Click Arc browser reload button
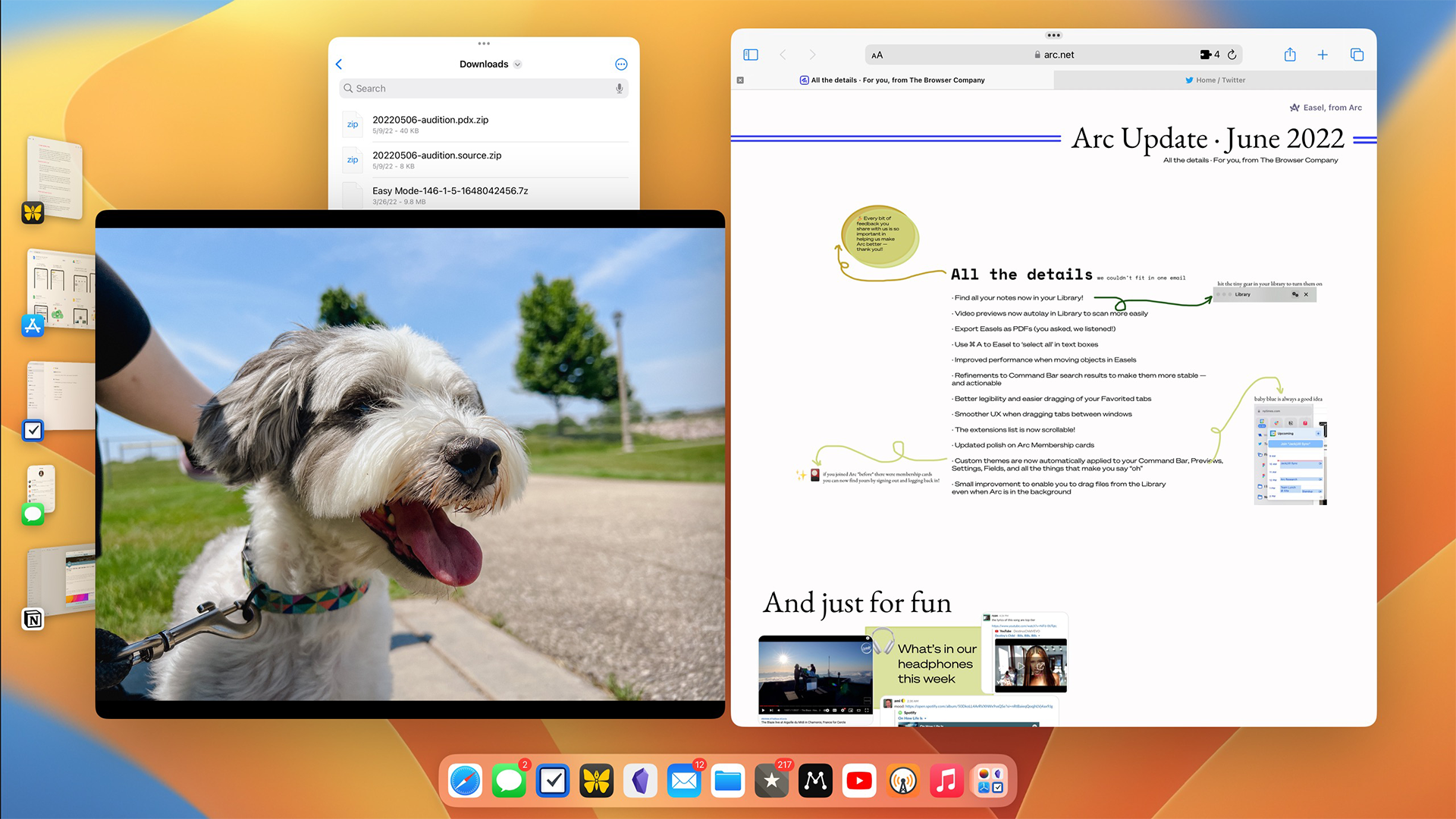1456x819 pixels. [1232, 55]
